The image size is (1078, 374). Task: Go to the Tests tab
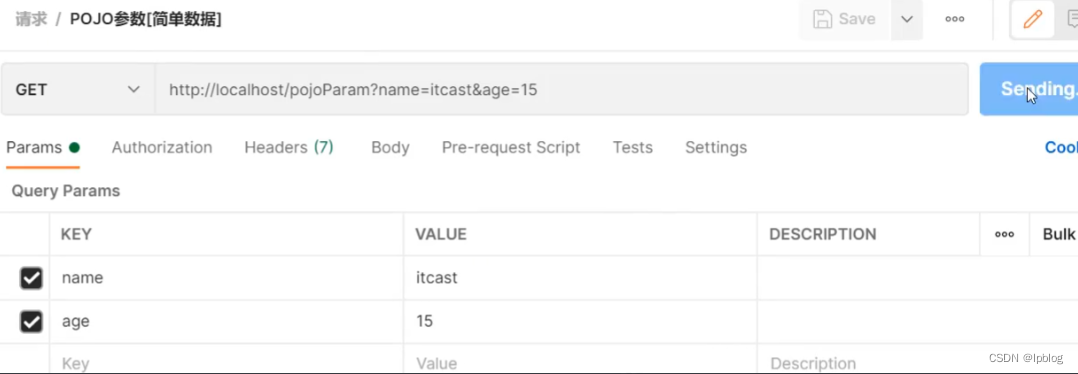coord(632,147)
